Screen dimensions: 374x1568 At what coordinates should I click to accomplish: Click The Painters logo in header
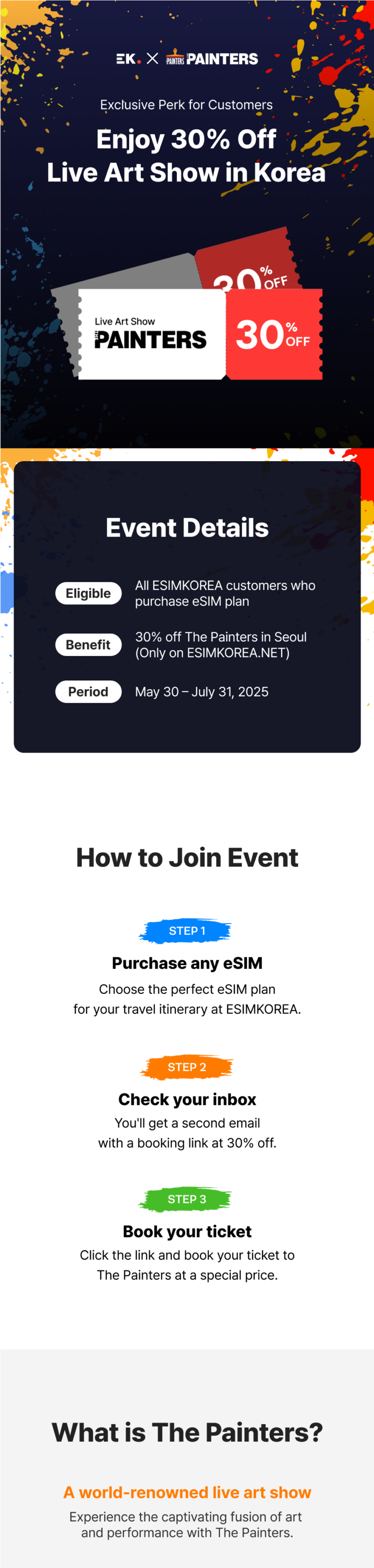212,57
